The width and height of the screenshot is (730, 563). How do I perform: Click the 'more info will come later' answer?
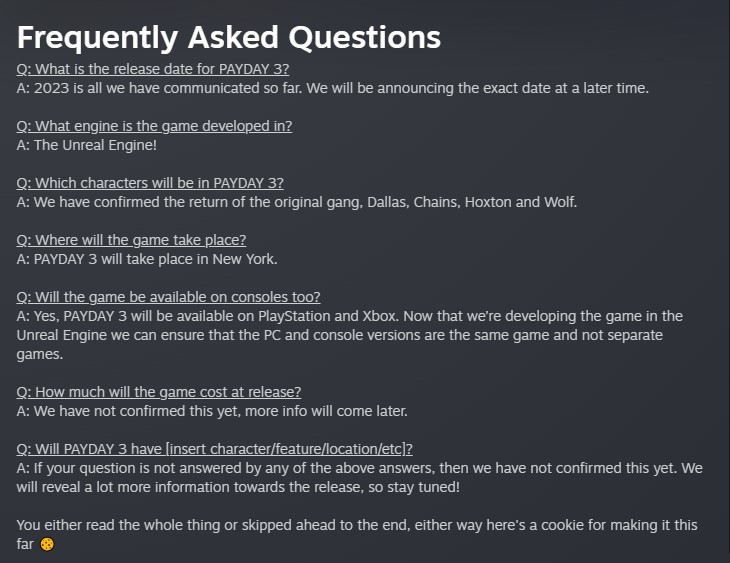pos(212,411)
